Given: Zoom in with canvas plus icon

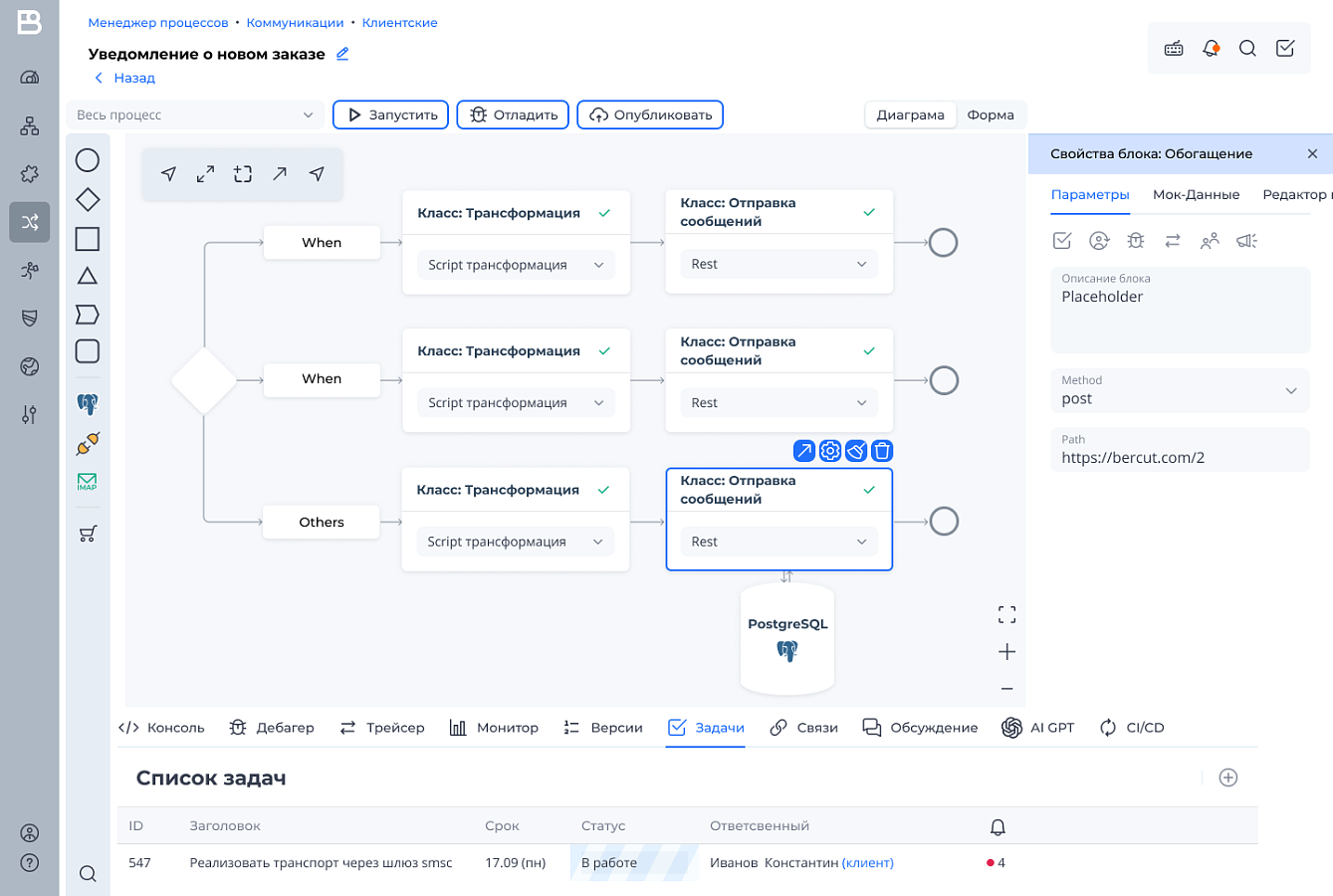Looking at the screenshot, I should pyautogui.click(x=1006, y=652).
